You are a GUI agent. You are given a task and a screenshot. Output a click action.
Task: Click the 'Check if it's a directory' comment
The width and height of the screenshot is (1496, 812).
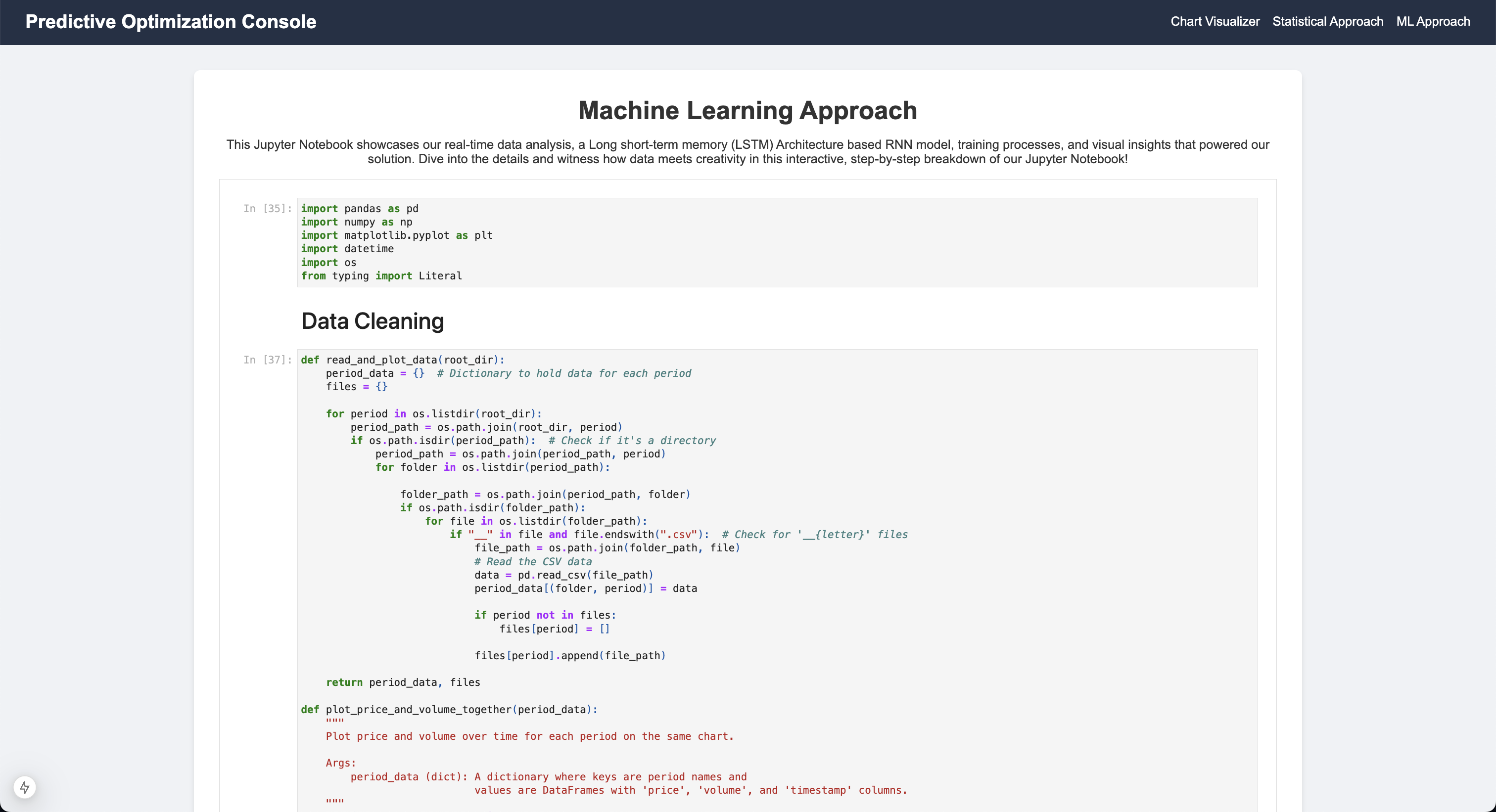(x=631, y=441)
